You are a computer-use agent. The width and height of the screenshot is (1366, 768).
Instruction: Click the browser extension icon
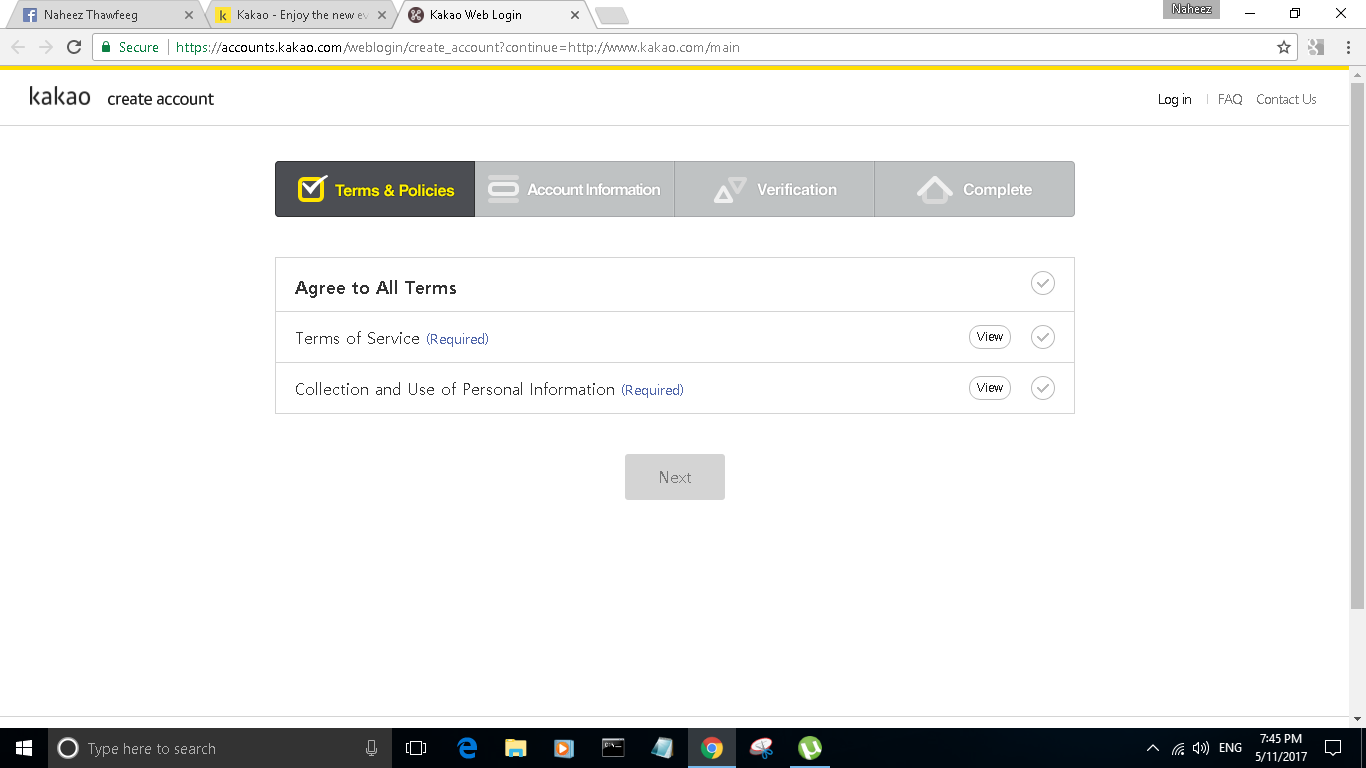(1316, 47)
